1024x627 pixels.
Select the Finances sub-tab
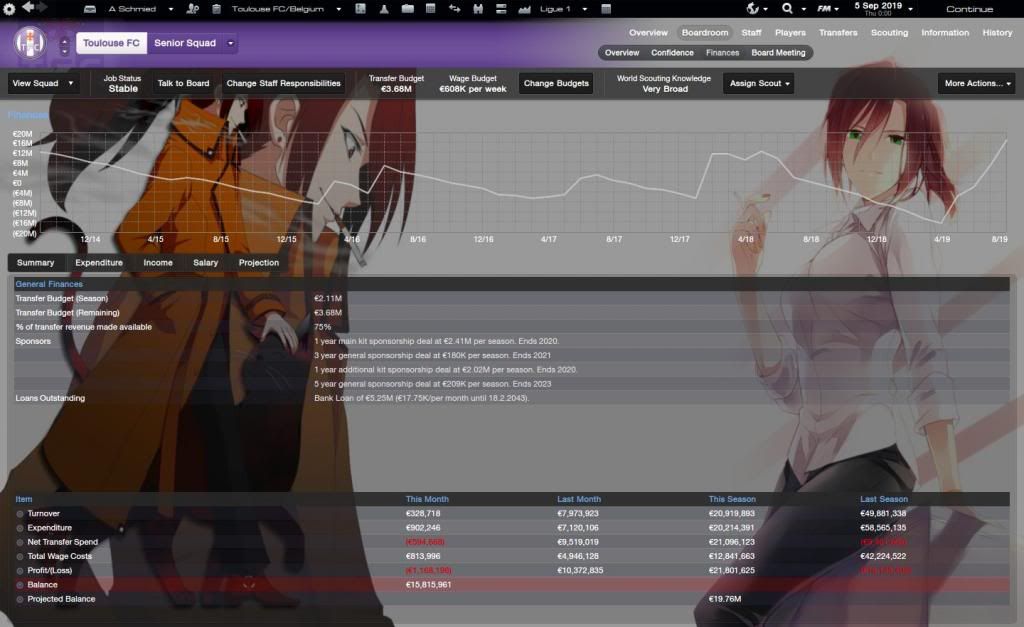click(722, 53)
